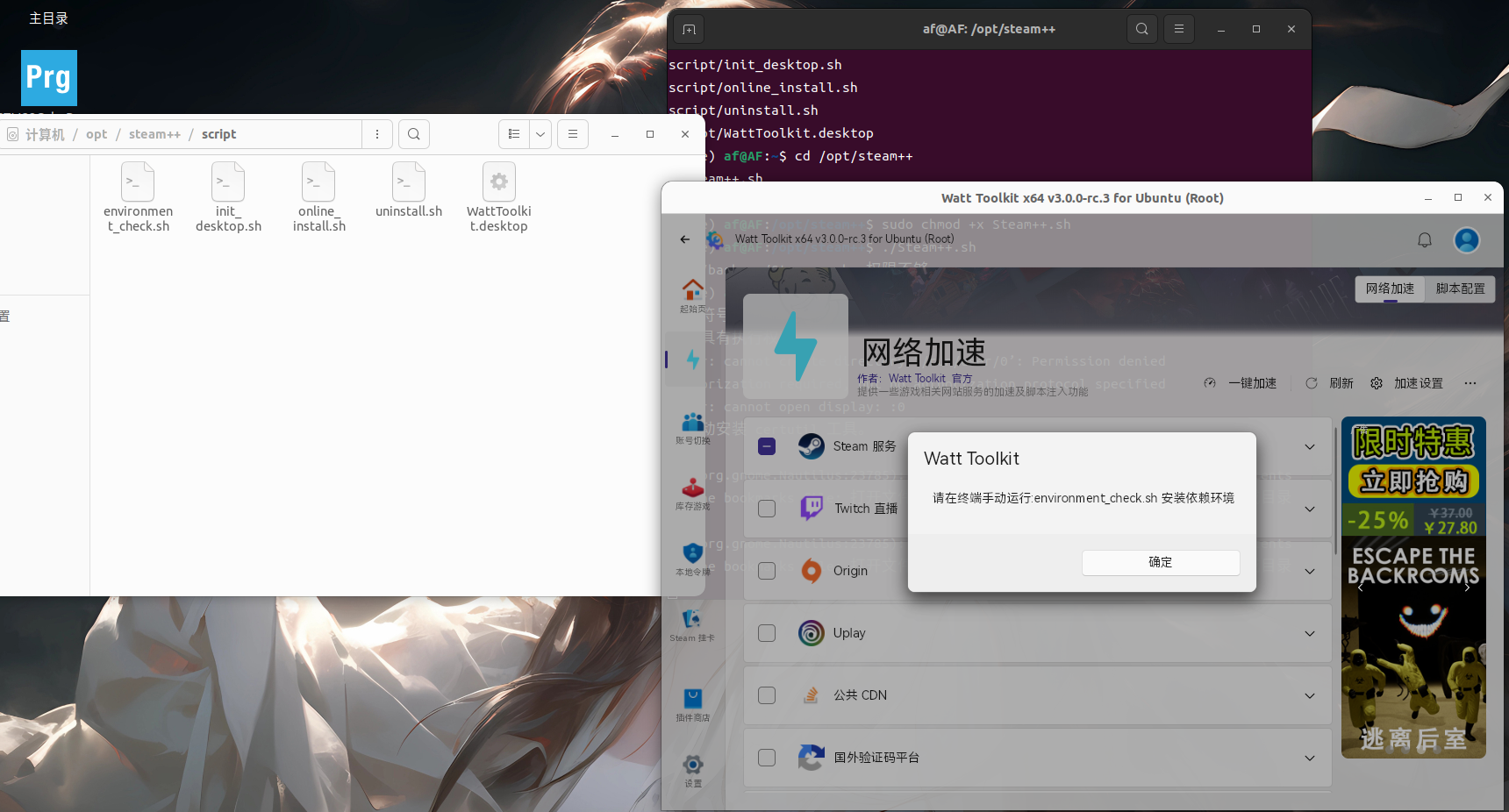Open the file manager hamburger menu
1509x812 pixels.
click(573, 134)
